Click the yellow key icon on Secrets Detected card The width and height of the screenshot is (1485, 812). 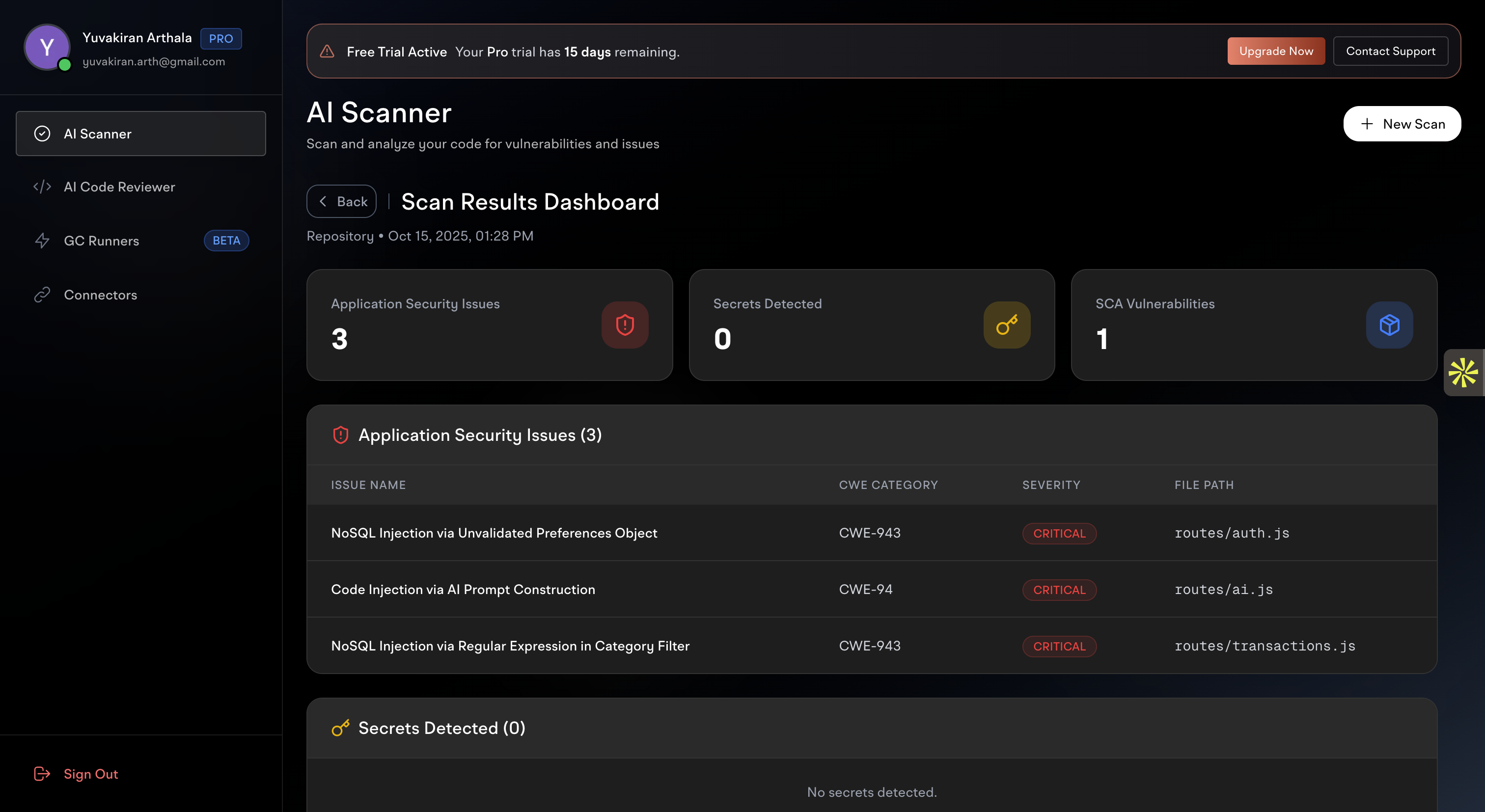click(x=1007, y=325)
